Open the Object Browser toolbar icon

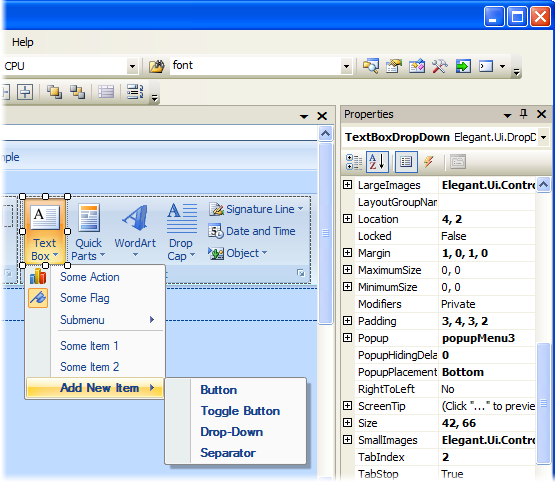click(417, 66)
